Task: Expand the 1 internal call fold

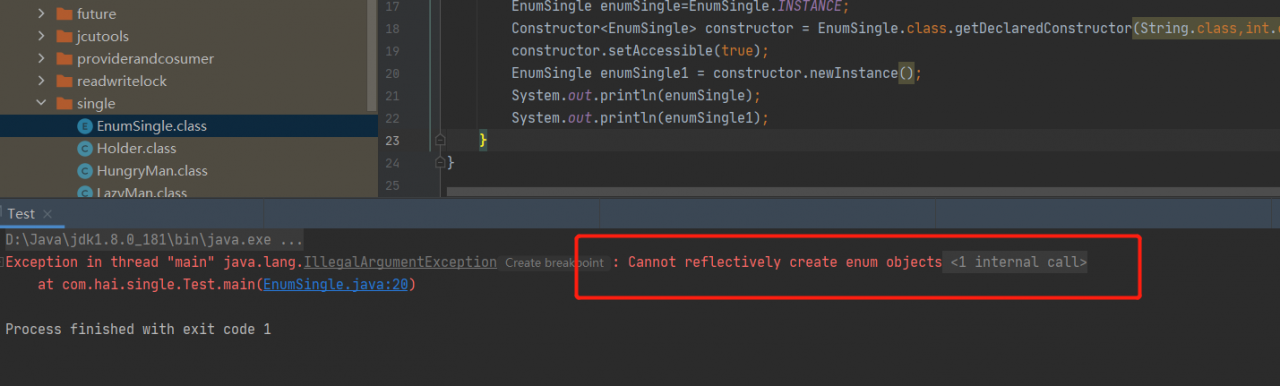Action: pyautogui.click(x=1017, y=262)
